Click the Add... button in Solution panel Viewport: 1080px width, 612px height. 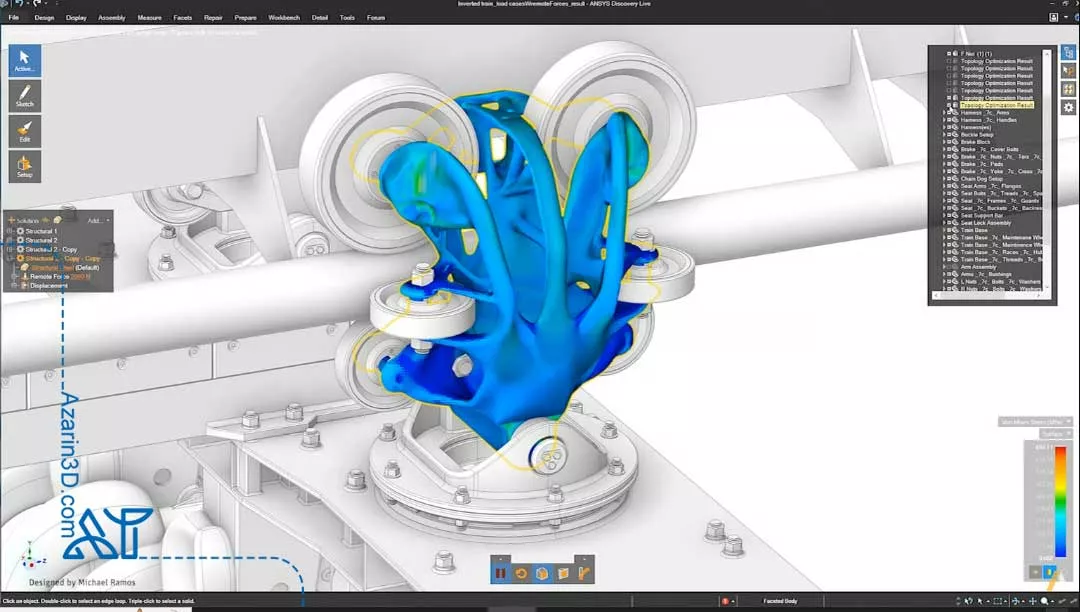click(96, 220)
